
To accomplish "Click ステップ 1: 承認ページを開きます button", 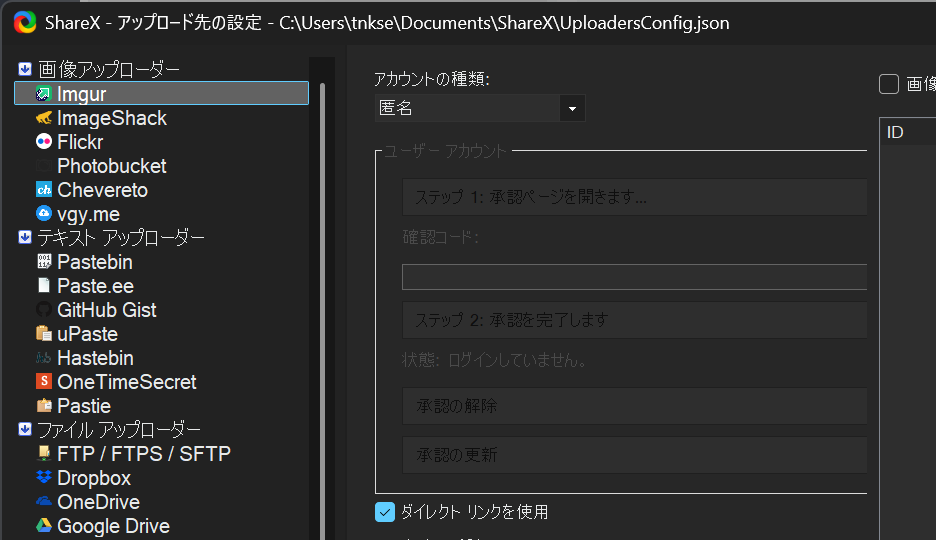I will pyautogui.click(x=634, y=197).
